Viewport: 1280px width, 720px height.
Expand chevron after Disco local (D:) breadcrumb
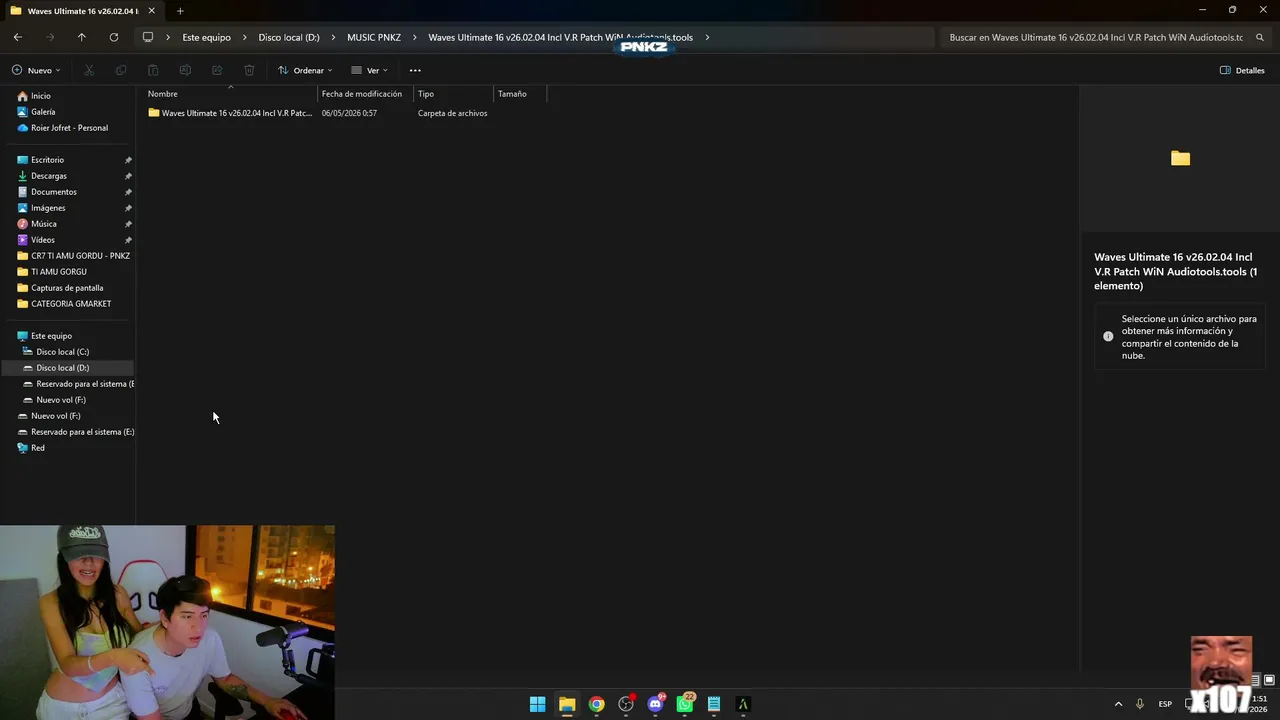[x=333, y=37]
